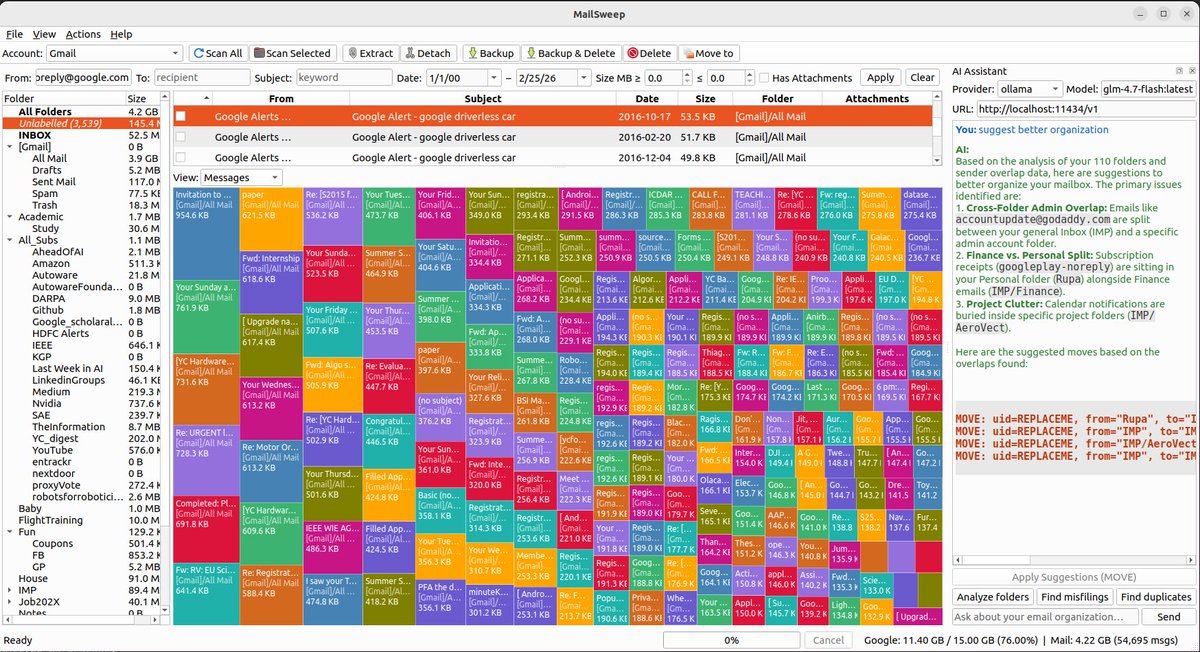This screenshot has height=652, width=1200.
Task: Click the From sender filter field
Action: 84,77
